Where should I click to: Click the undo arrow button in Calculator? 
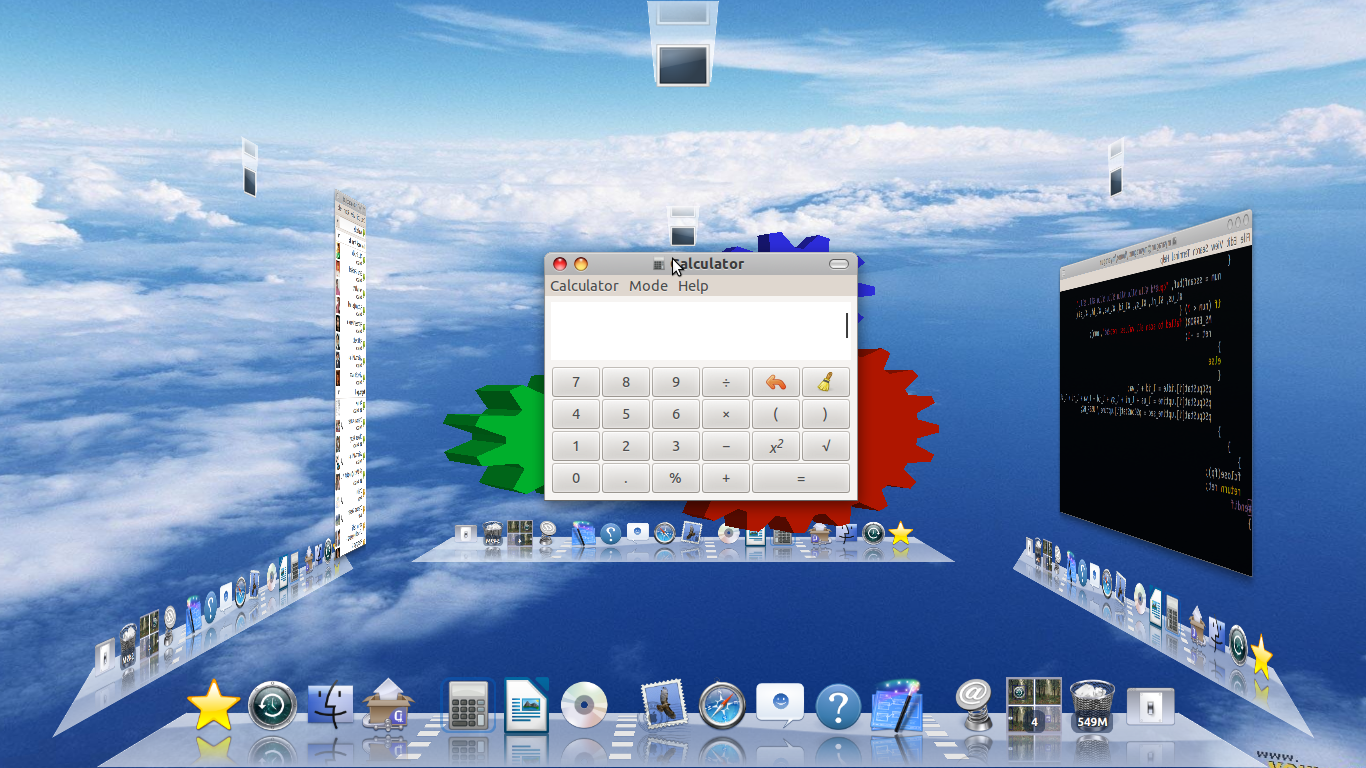(x=776, y=382)
